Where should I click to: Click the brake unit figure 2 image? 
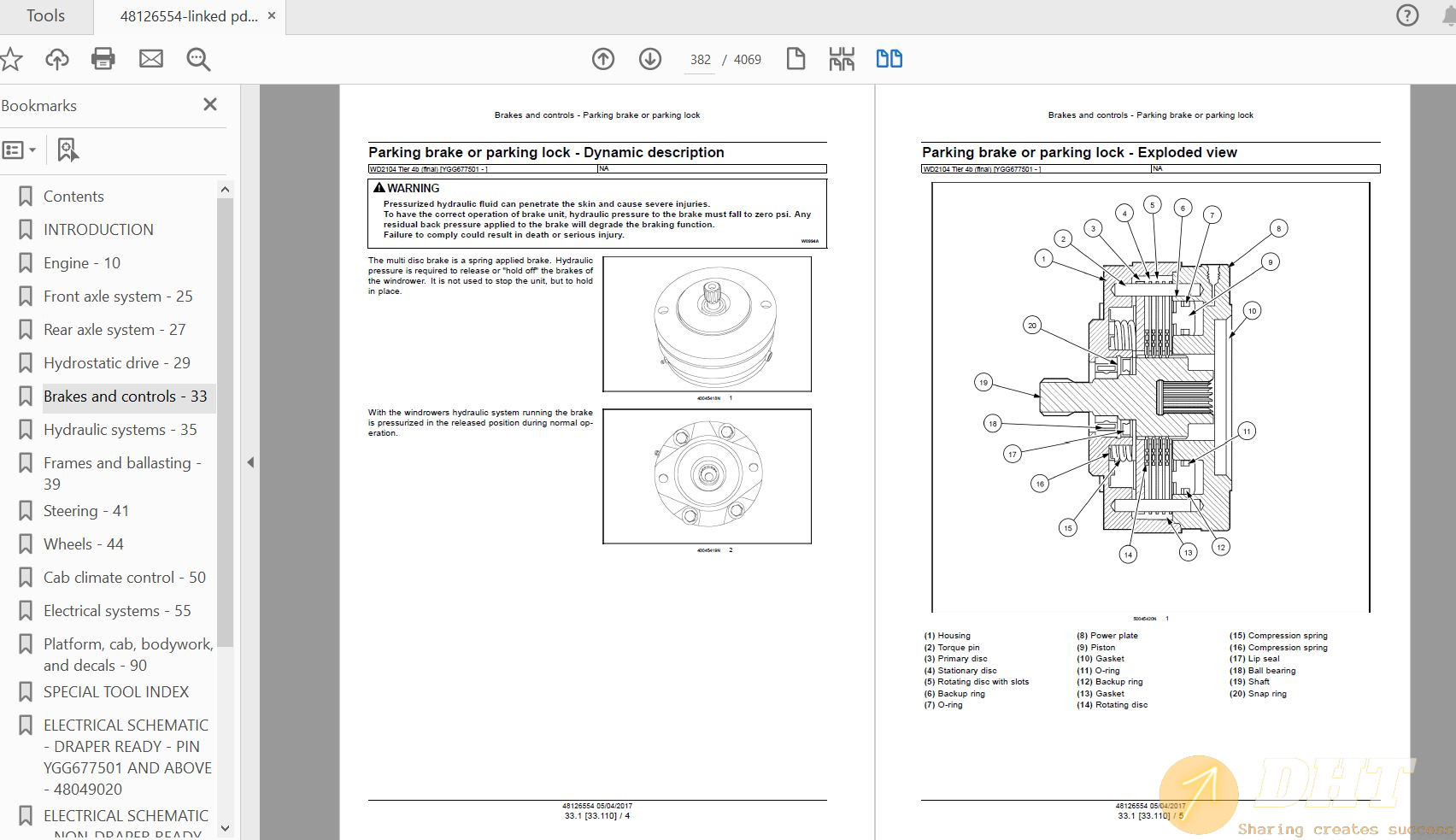pos(707,477)
